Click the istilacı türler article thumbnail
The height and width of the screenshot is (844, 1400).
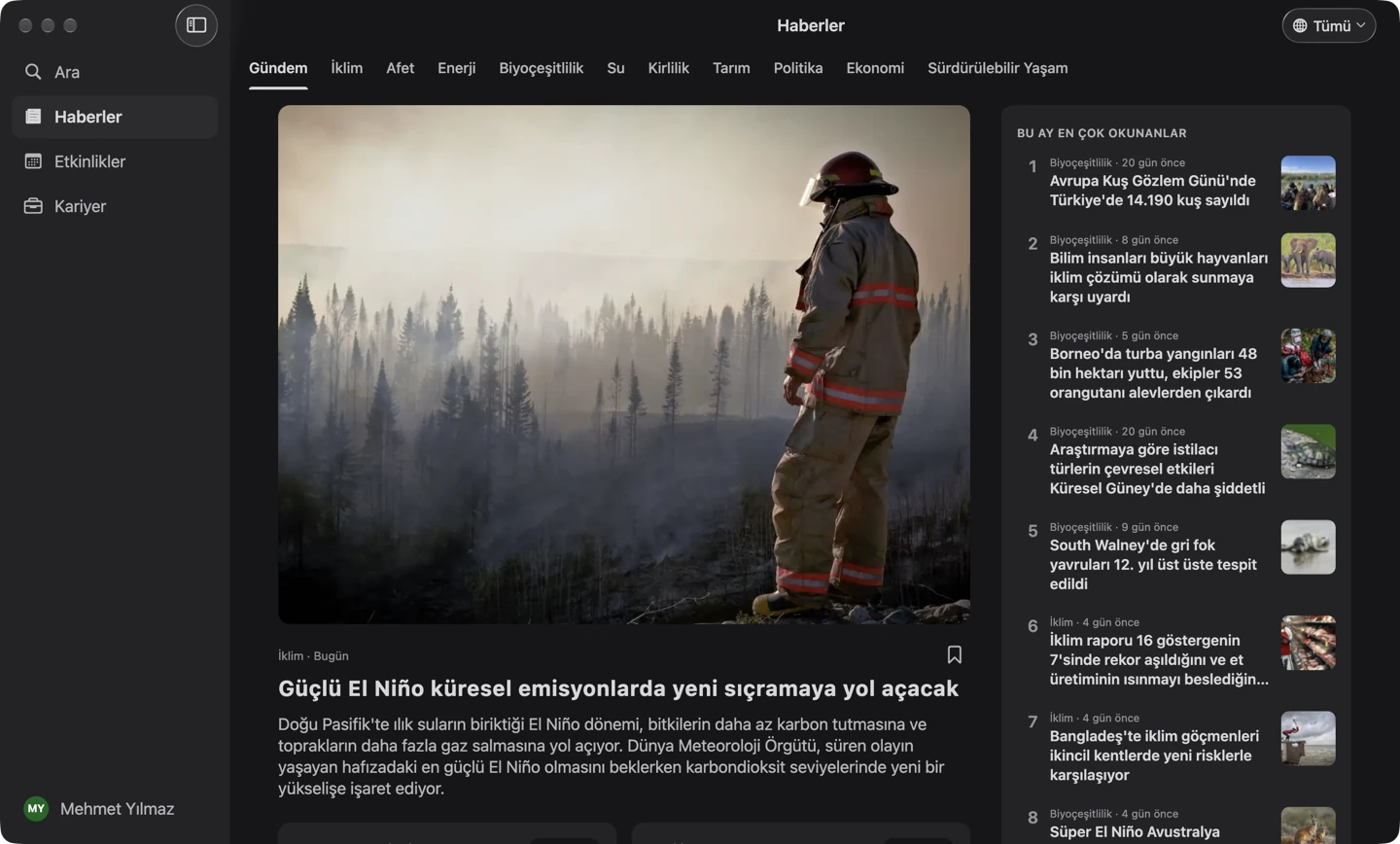pyautogui.click(x=1309, y=451)
